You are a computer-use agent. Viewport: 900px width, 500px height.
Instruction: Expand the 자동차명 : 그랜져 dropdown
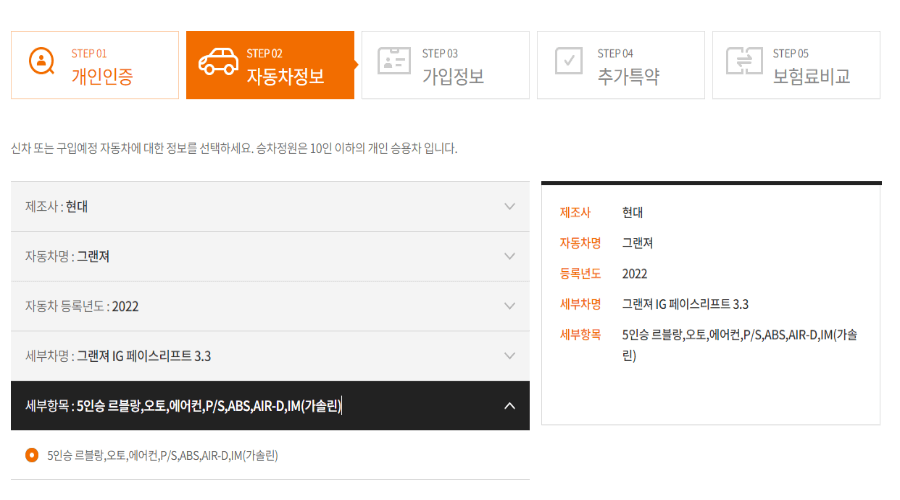click(x=270, y=257)
